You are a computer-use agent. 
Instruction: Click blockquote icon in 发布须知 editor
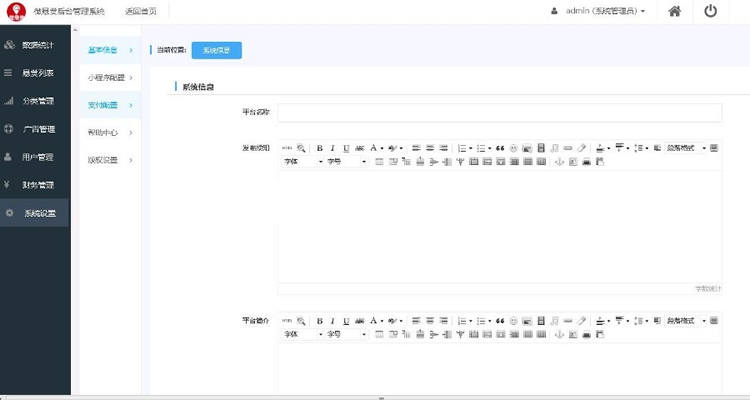click(500, 148)
